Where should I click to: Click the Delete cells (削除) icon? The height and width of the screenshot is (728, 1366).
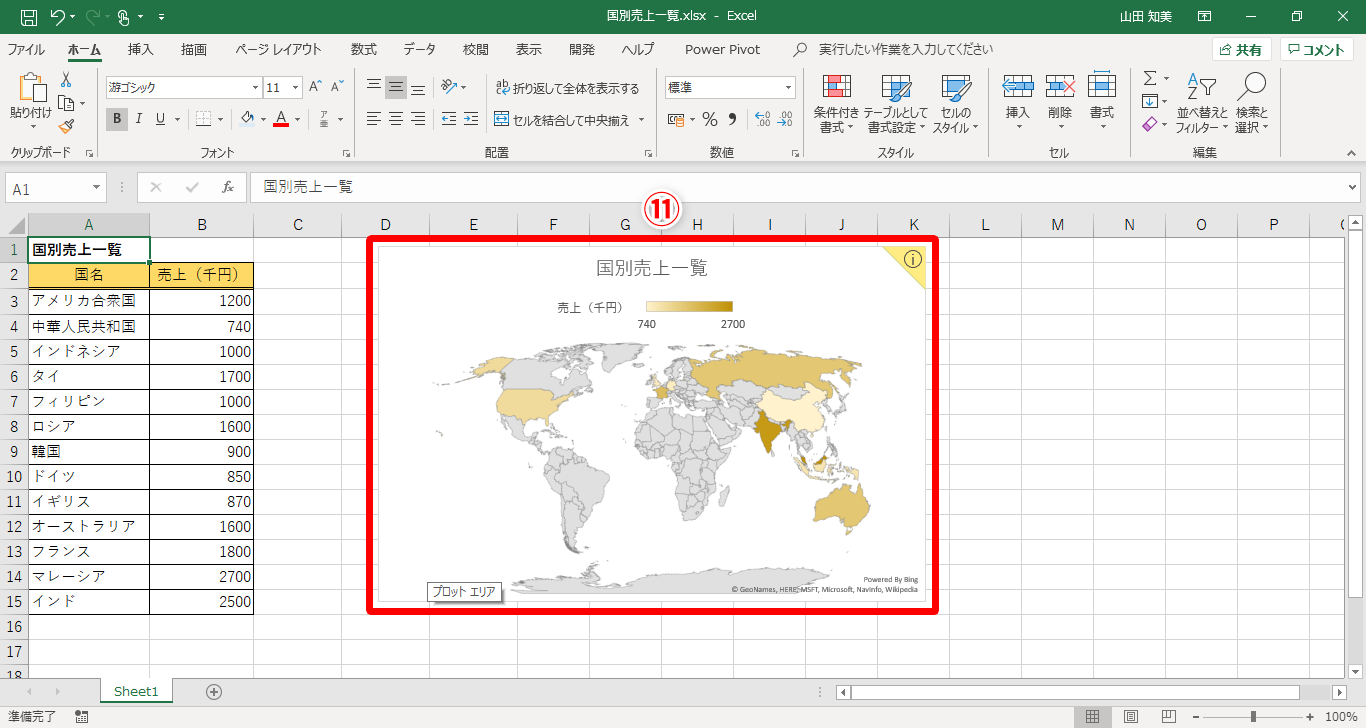[x=1060, y=86]
